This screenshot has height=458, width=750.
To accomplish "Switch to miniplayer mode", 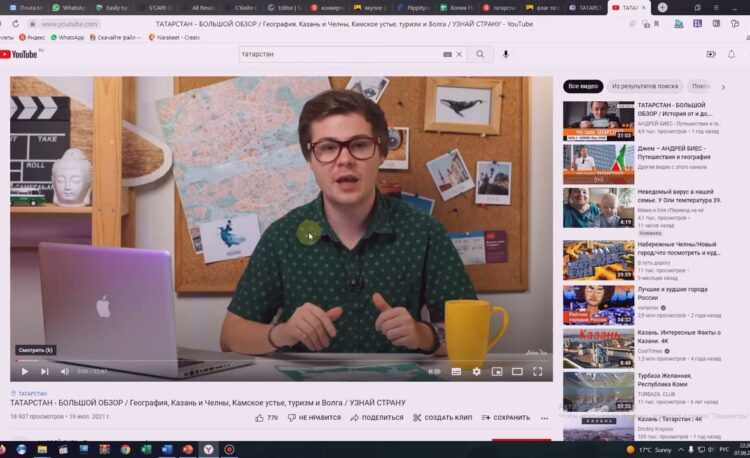I will coord(497,371).
